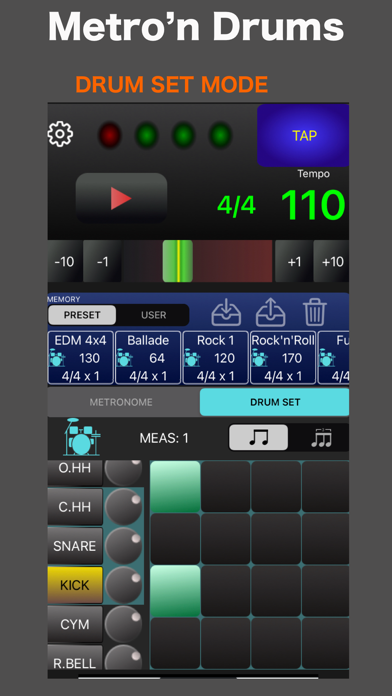Select triplet subdivision mode
This screenshot has height=696, width=392.
(x=321, y=438)
